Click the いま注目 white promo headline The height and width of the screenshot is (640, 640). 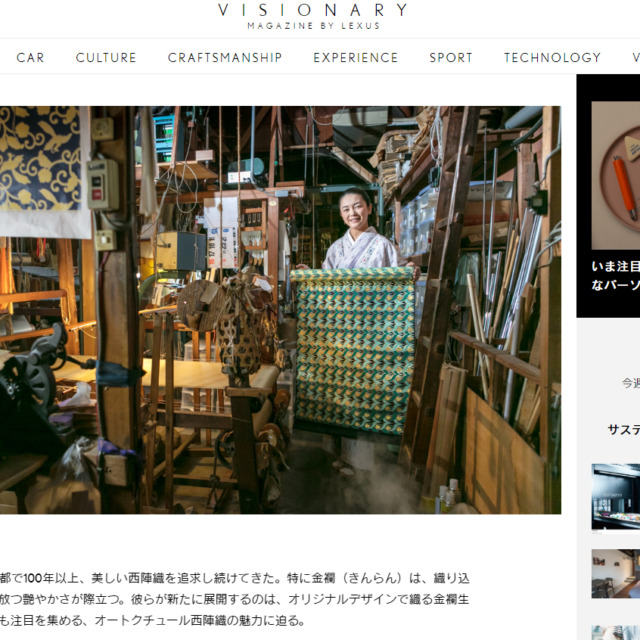616,276
